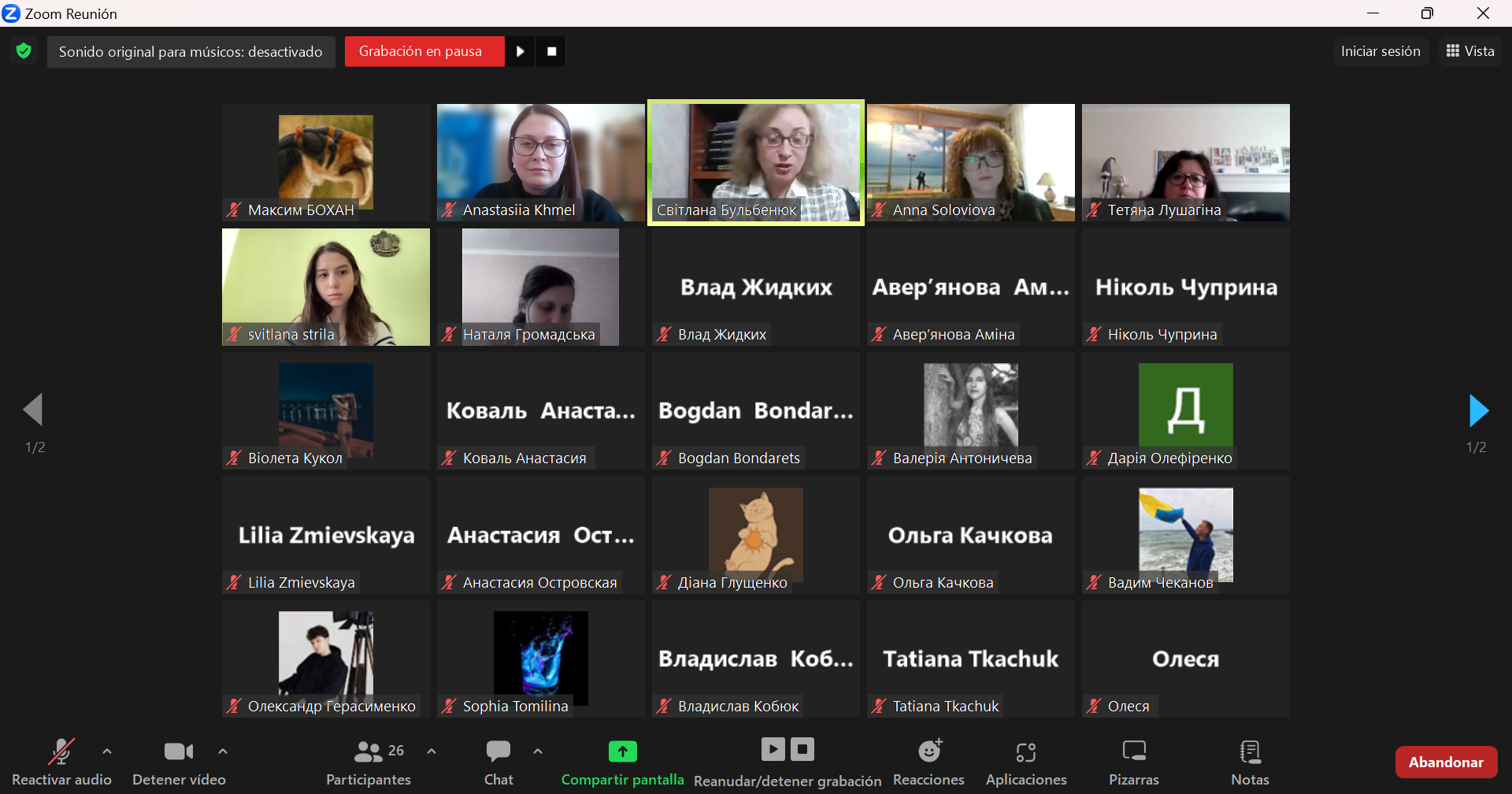
Task: Select Тетяна Лушагіна video tile
Action: pyautogui.click(x=1186, y=162)
